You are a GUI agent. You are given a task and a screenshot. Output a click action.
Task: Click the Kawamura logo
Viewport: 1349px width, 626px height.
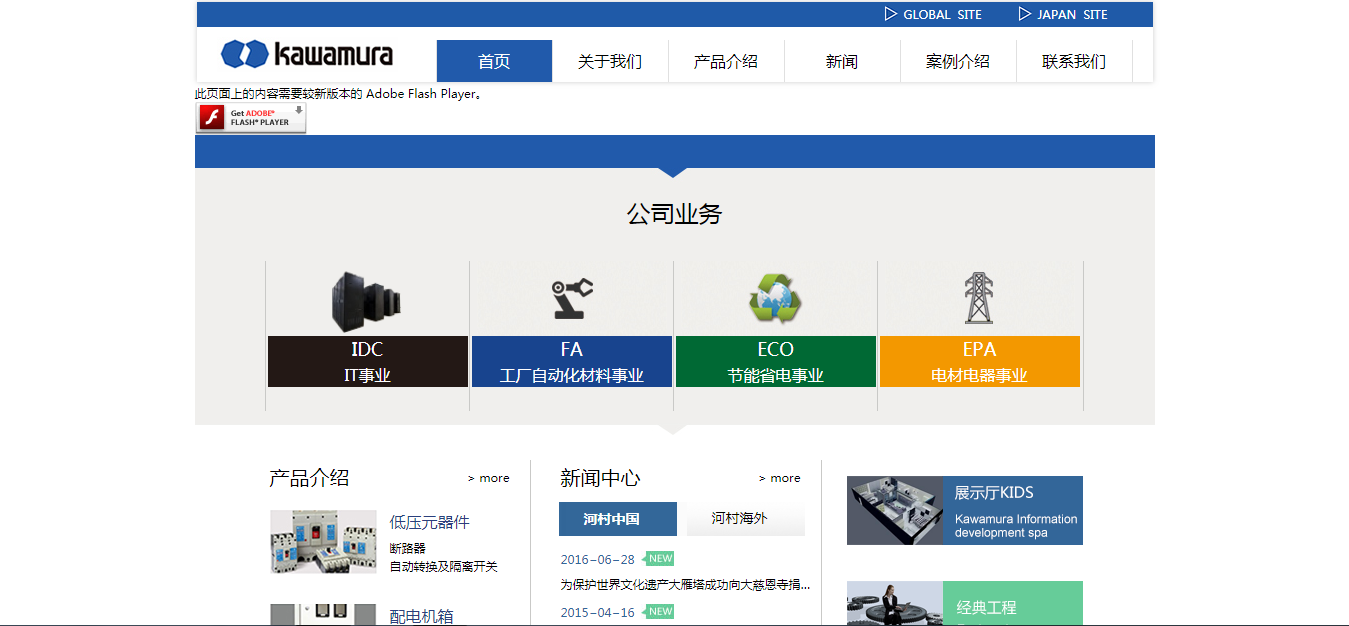[x=306, y=54]
